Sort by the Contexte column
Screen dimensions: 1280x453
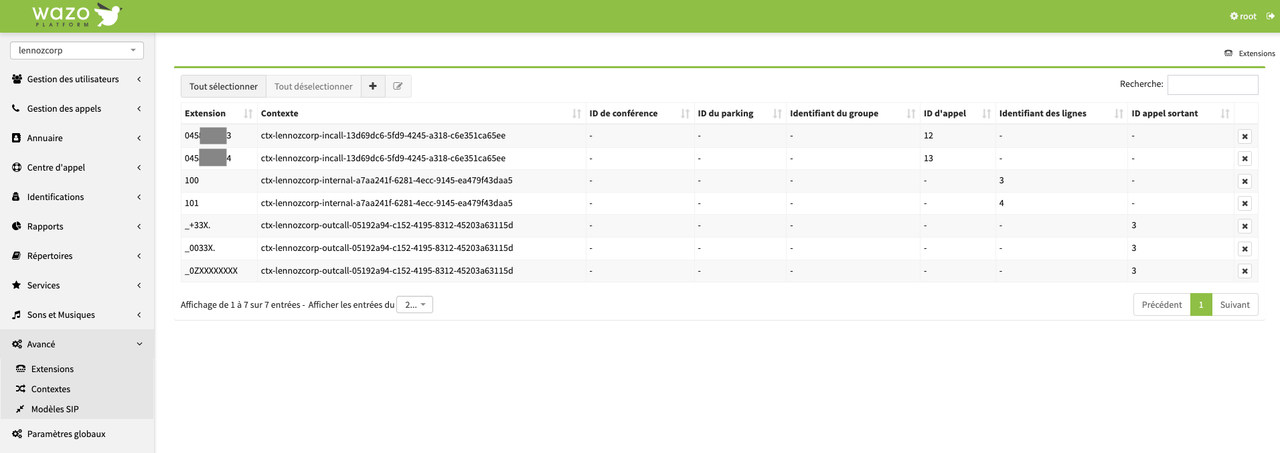(x=421, y=114)
